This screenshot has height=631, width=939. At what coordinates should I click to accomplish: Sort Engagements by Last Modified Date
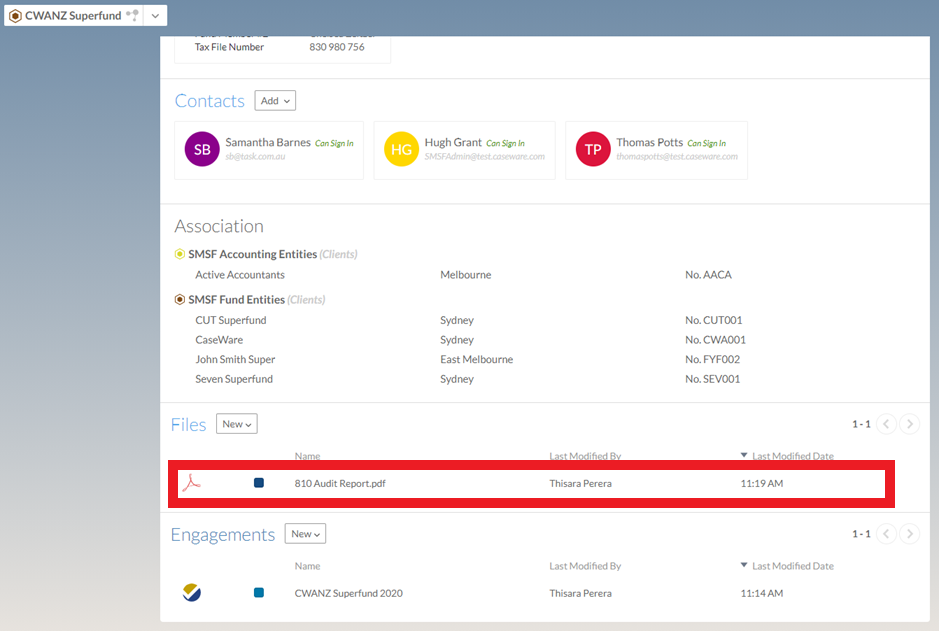click(792, 566)
